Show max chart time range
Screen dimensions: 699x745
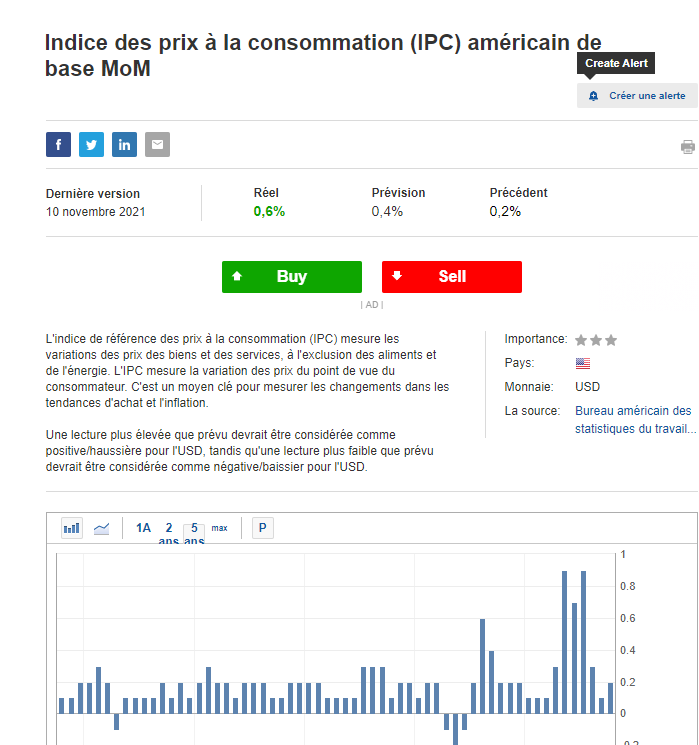pos(220,528)
